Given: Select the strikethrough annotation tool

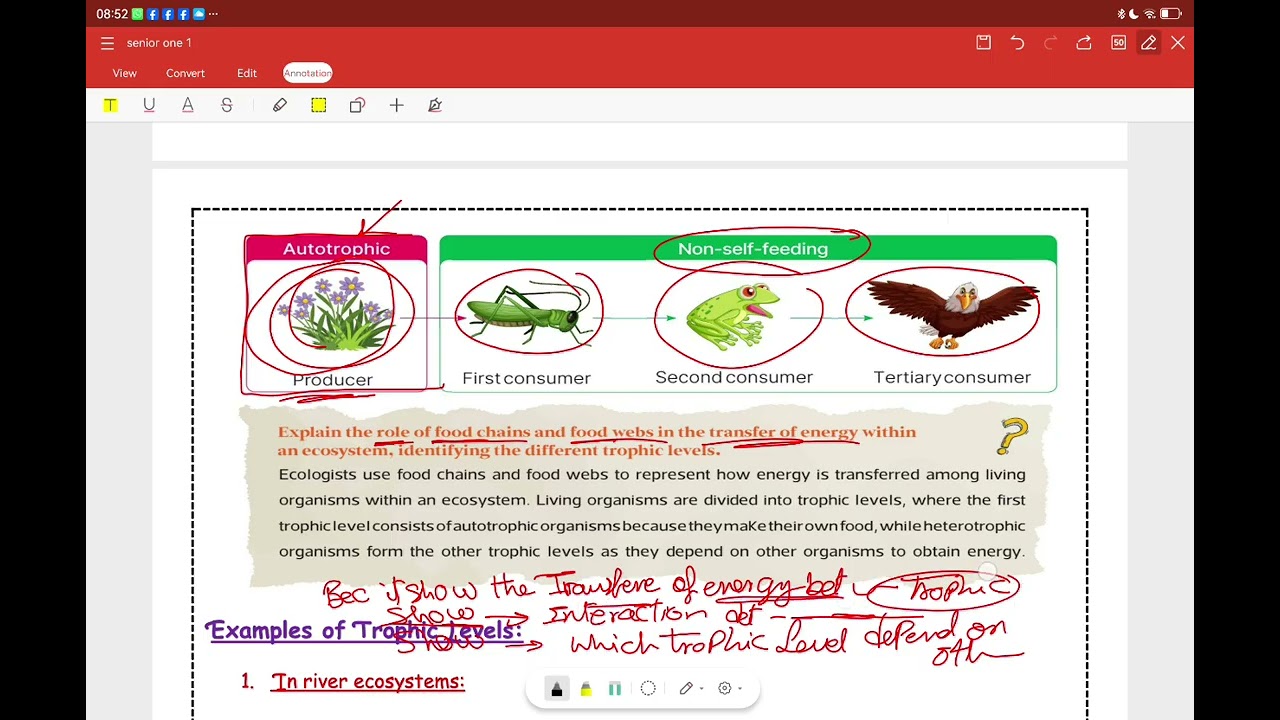Looking at the screenshot, I should point(227,105).
